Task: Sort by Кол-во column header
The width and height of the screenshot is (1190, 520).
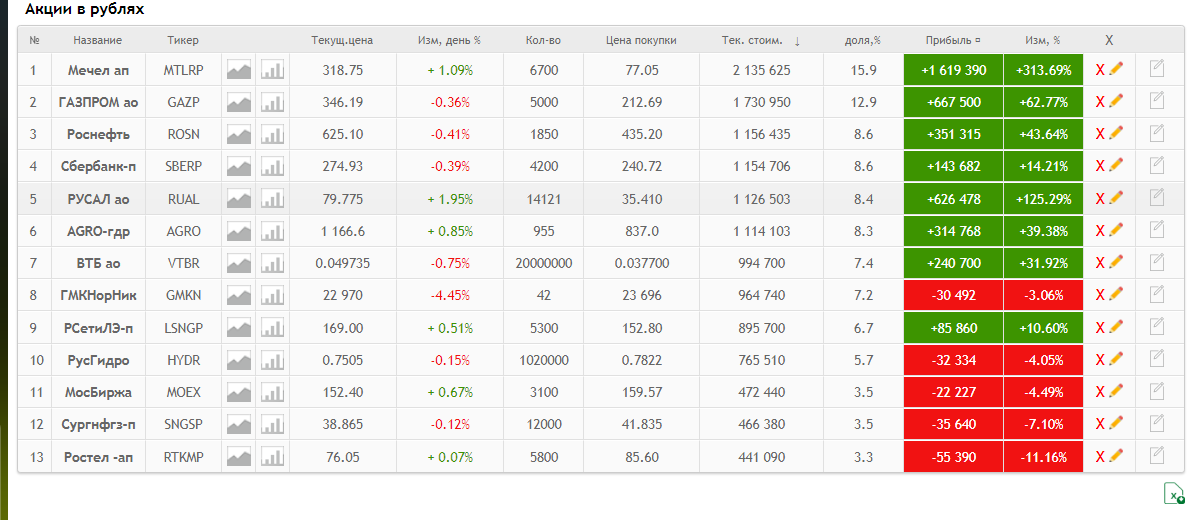Action: click(x=543, y=40)
